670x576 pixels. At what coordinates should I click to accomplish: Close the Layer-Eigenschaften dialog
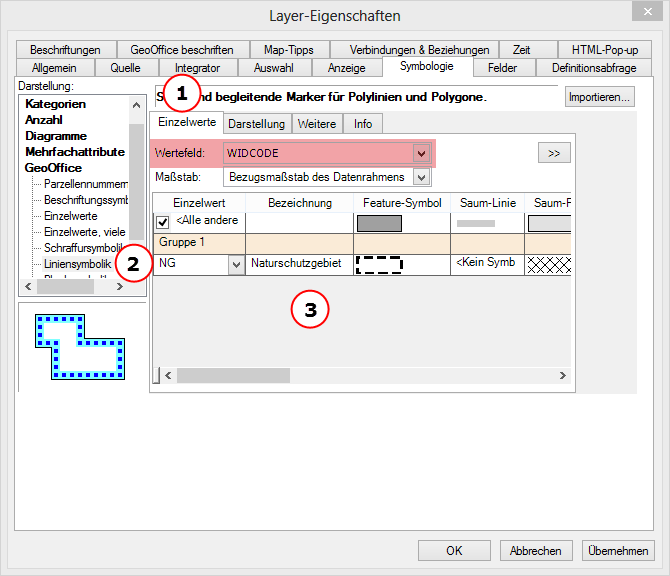[x=649, y=13]
